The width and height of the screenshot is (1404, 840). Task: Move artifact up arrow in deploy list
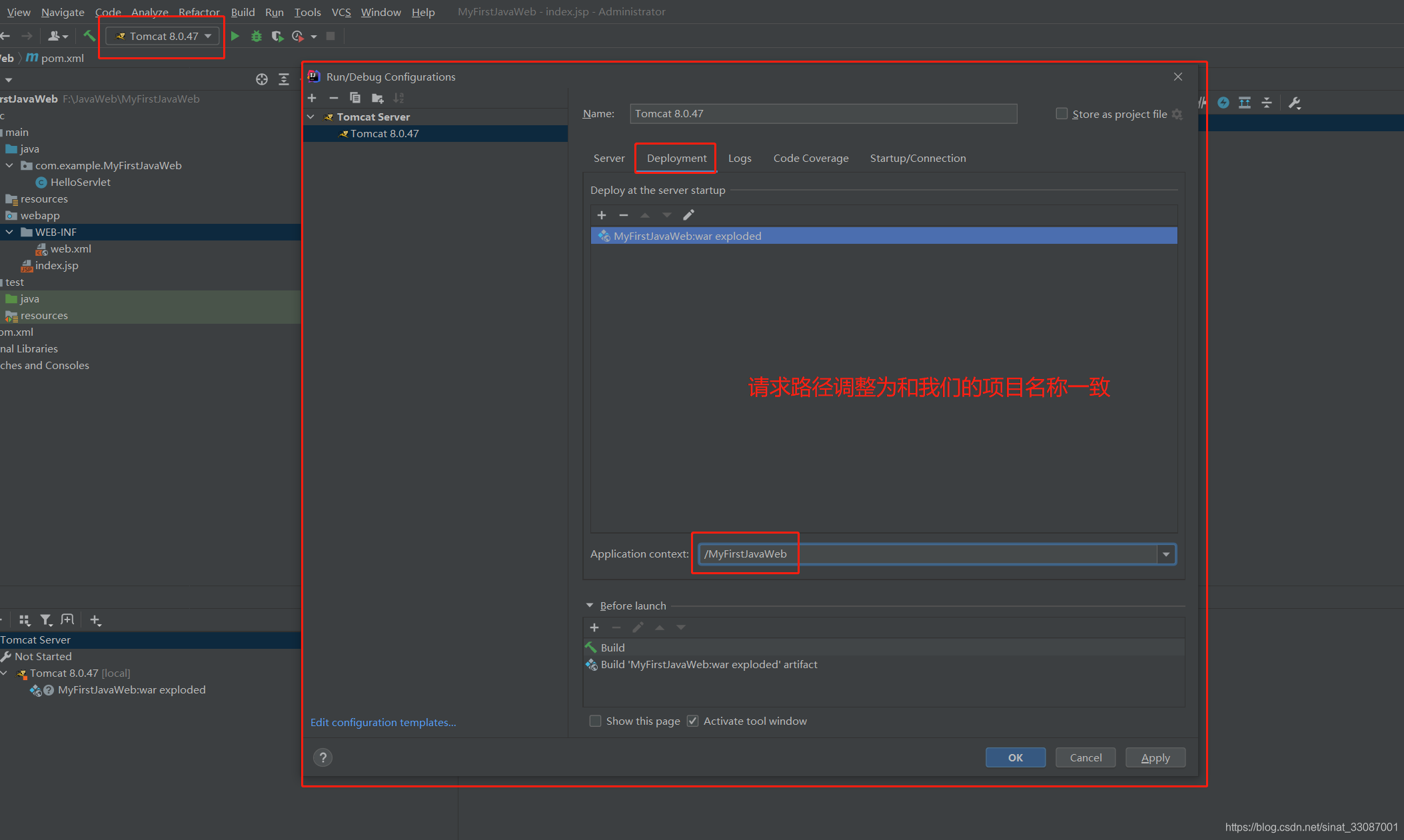tap(645, 215)
